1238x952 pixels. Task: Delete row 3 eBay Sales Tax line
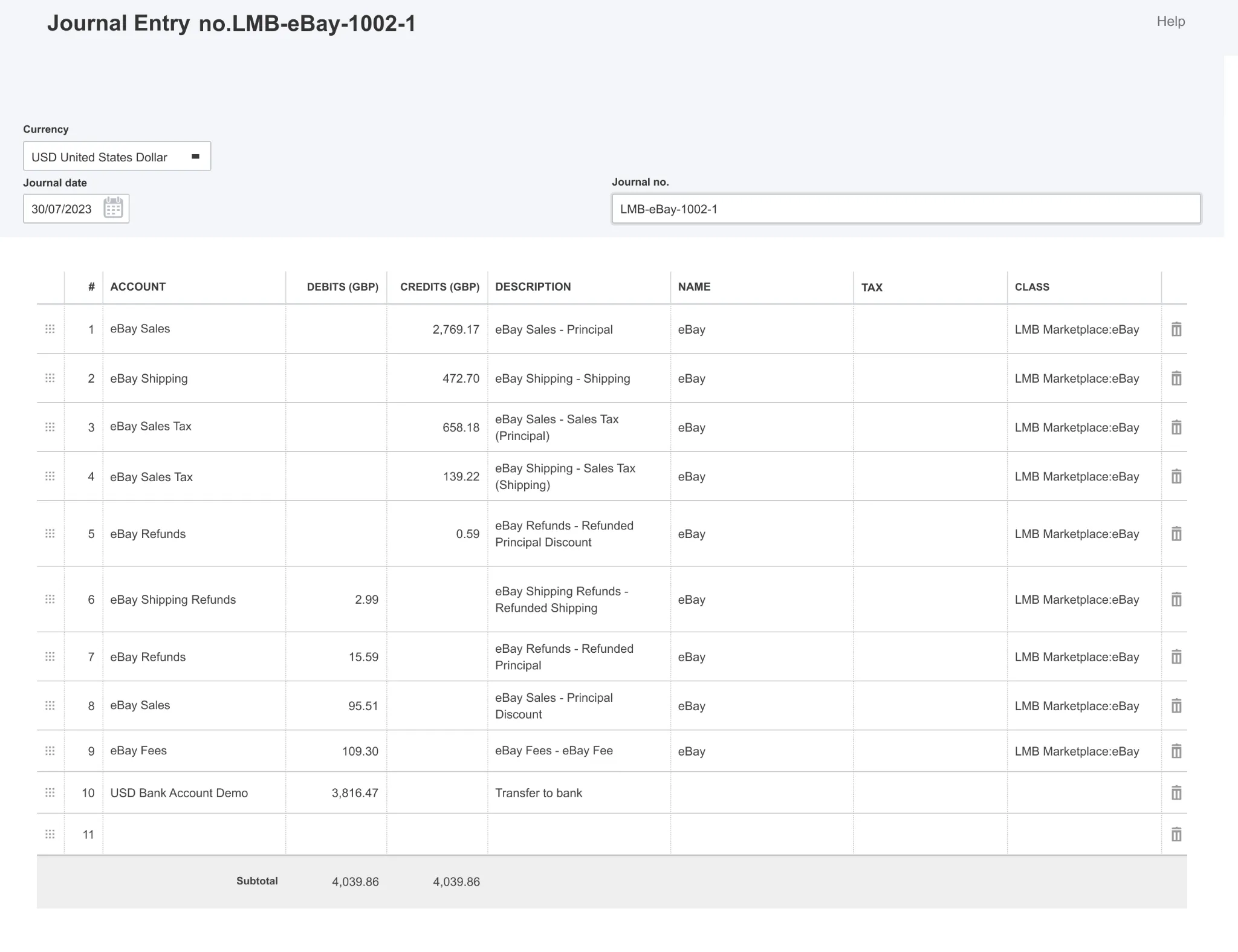coord(1176,427)
